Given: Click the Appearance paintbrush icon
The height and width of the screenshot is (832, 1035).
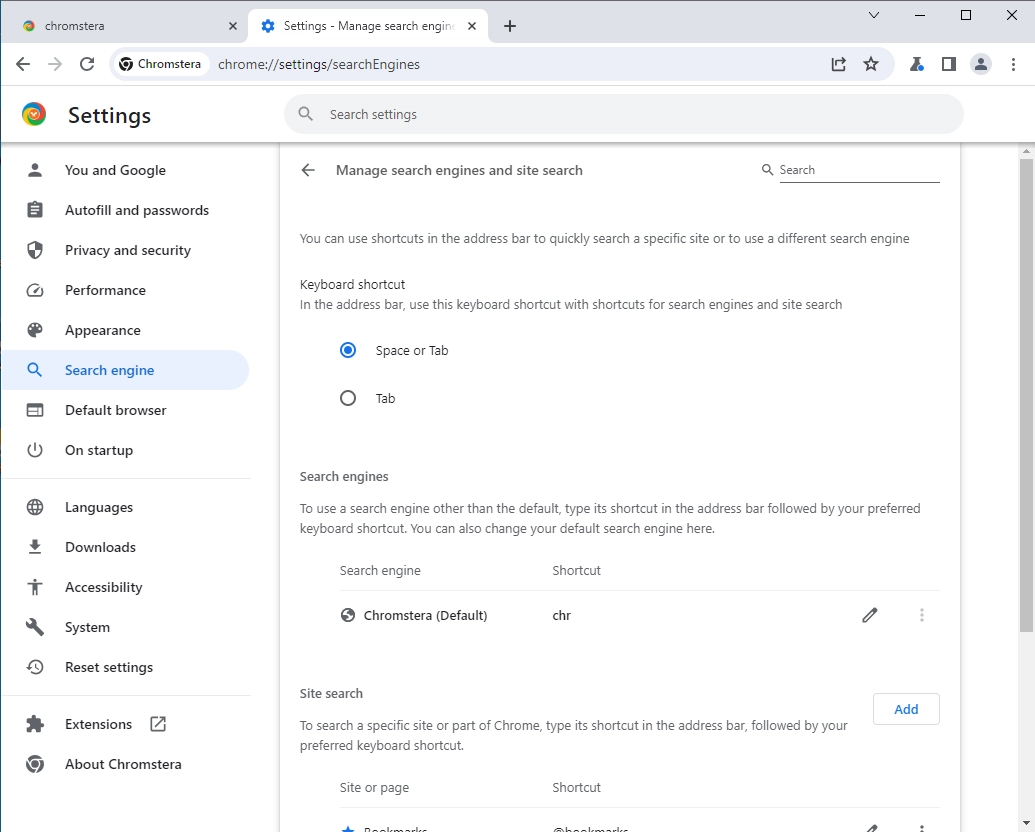Looking at the screenshot, I should pyautogui.click(x=34, y=330).
